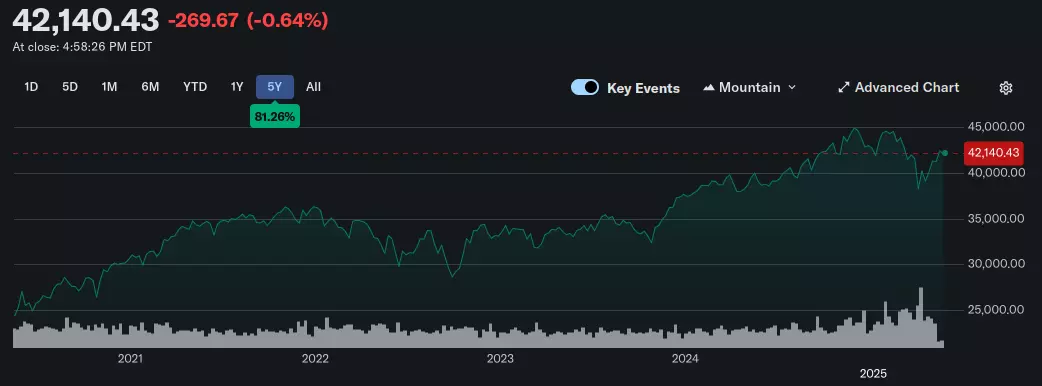
Task: Select the 1D time range
Action: point(31,87)
